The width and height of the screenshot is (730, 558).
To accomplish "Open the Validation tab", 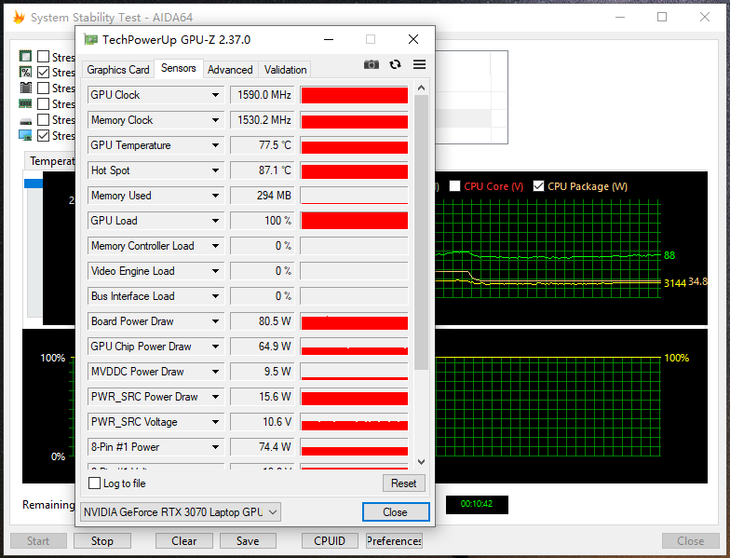I will click(x=285, y=70).
